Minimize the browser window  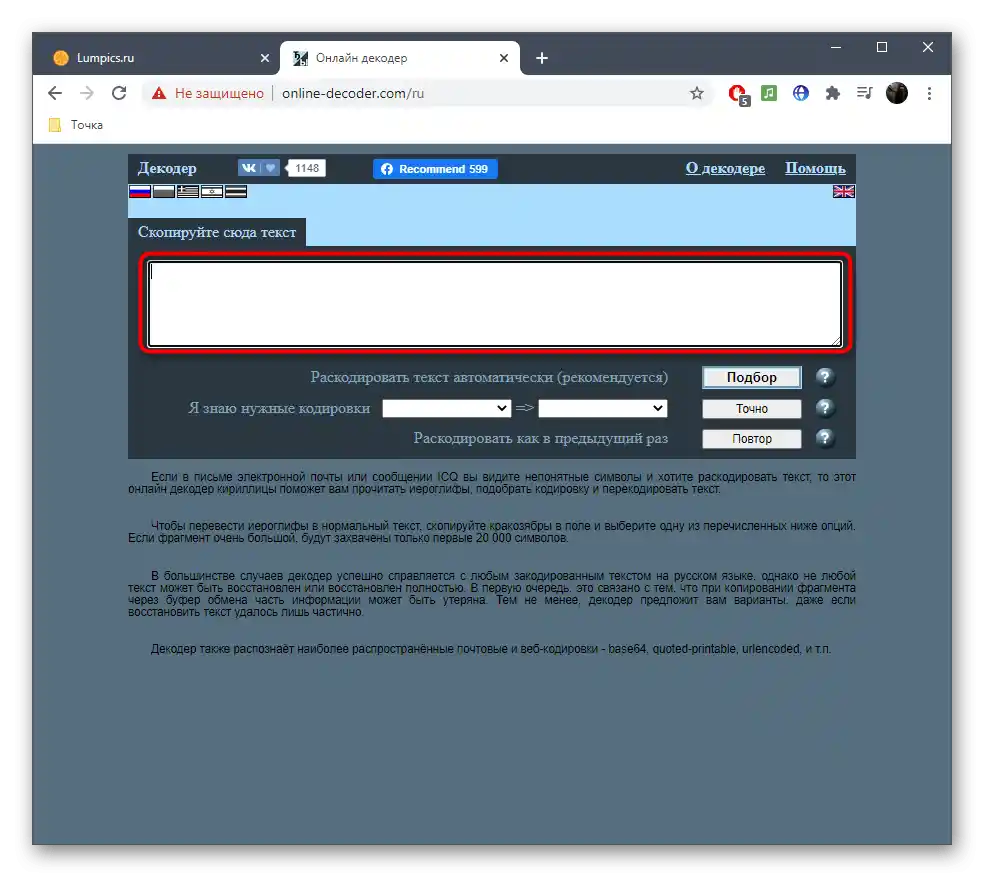836,47
